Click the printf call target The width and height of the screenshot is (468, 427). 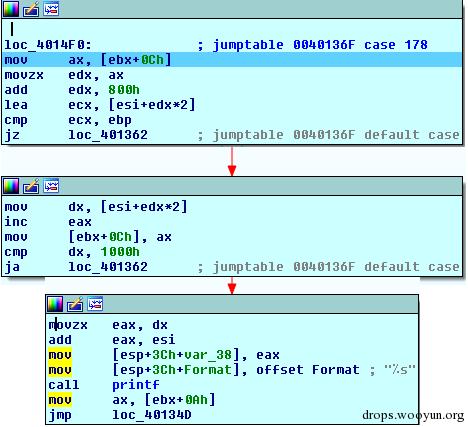tap(136, 385)
